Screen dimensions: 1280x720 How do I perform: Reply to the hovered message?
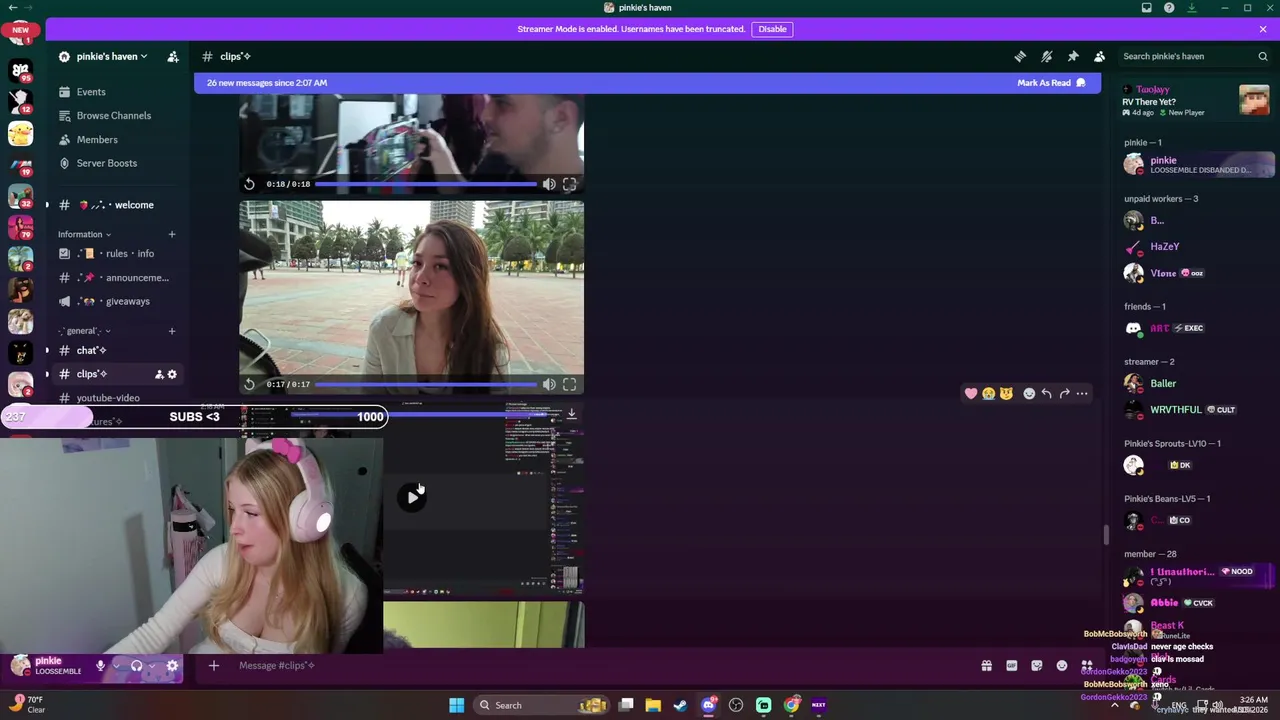pyautogui.click(x=1046, y=393)
